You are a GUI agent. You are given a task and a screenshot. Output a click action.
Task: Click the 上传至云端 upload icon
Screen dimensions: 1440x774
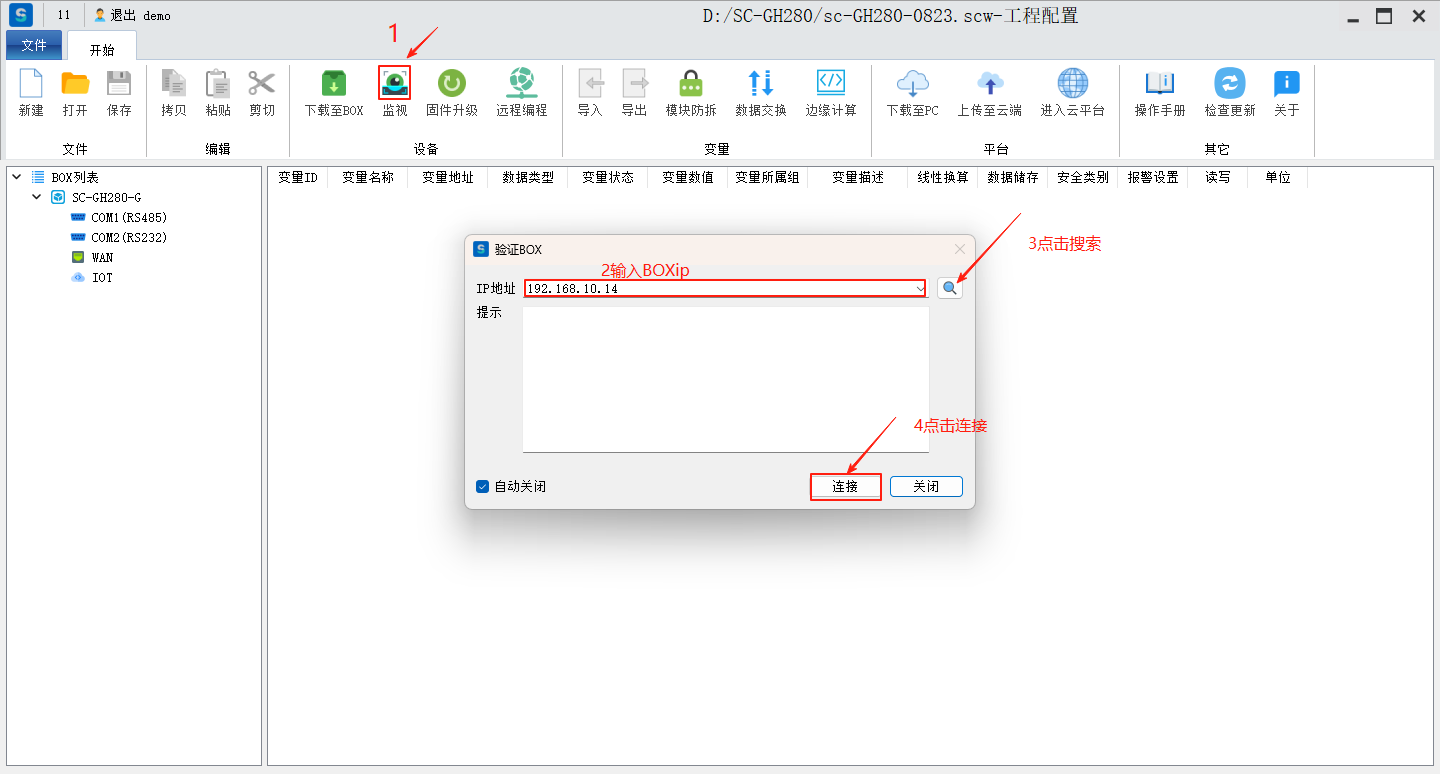point(989,84)
